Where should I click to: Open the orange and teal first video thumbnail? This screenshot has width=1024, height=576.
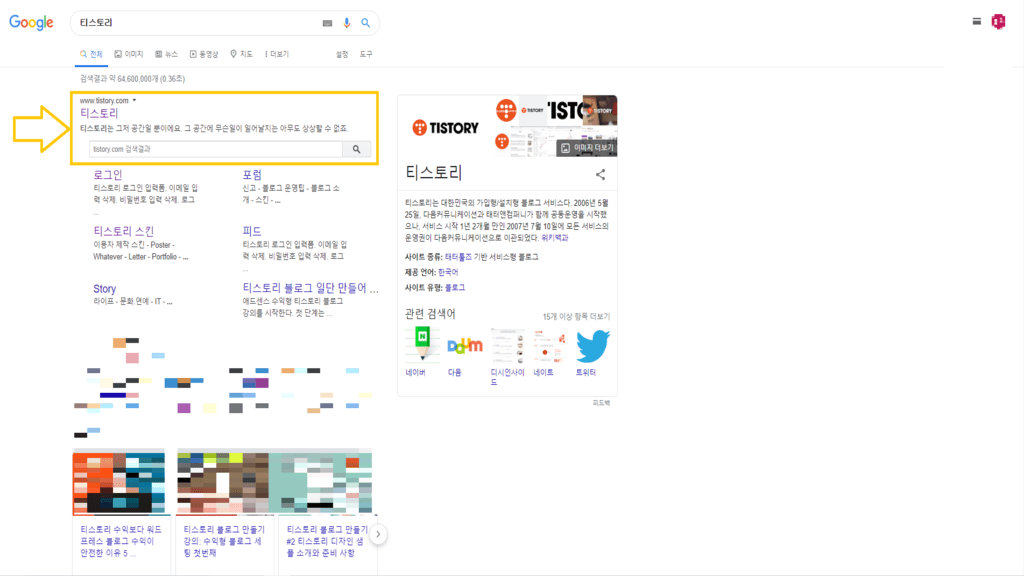[119, 483]
